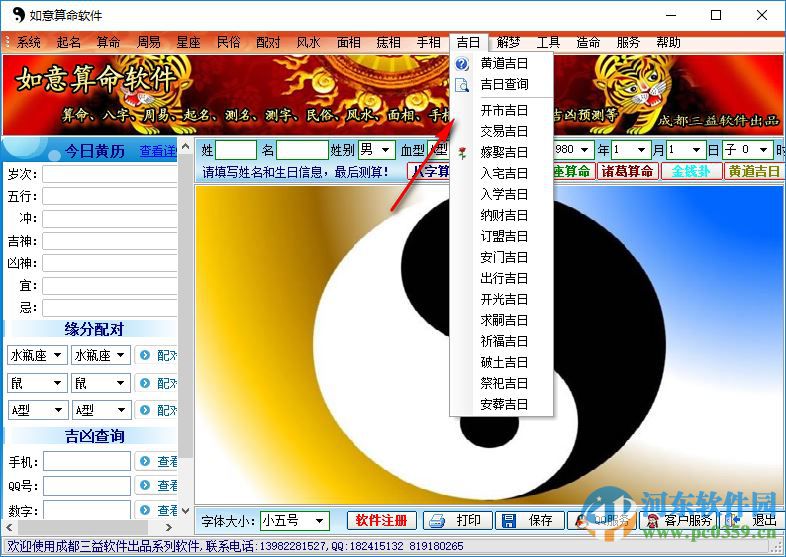The height and width of the screenshot is (557, 786).
Task: Click the 退出 exit button
Action: tap(751, 521)
